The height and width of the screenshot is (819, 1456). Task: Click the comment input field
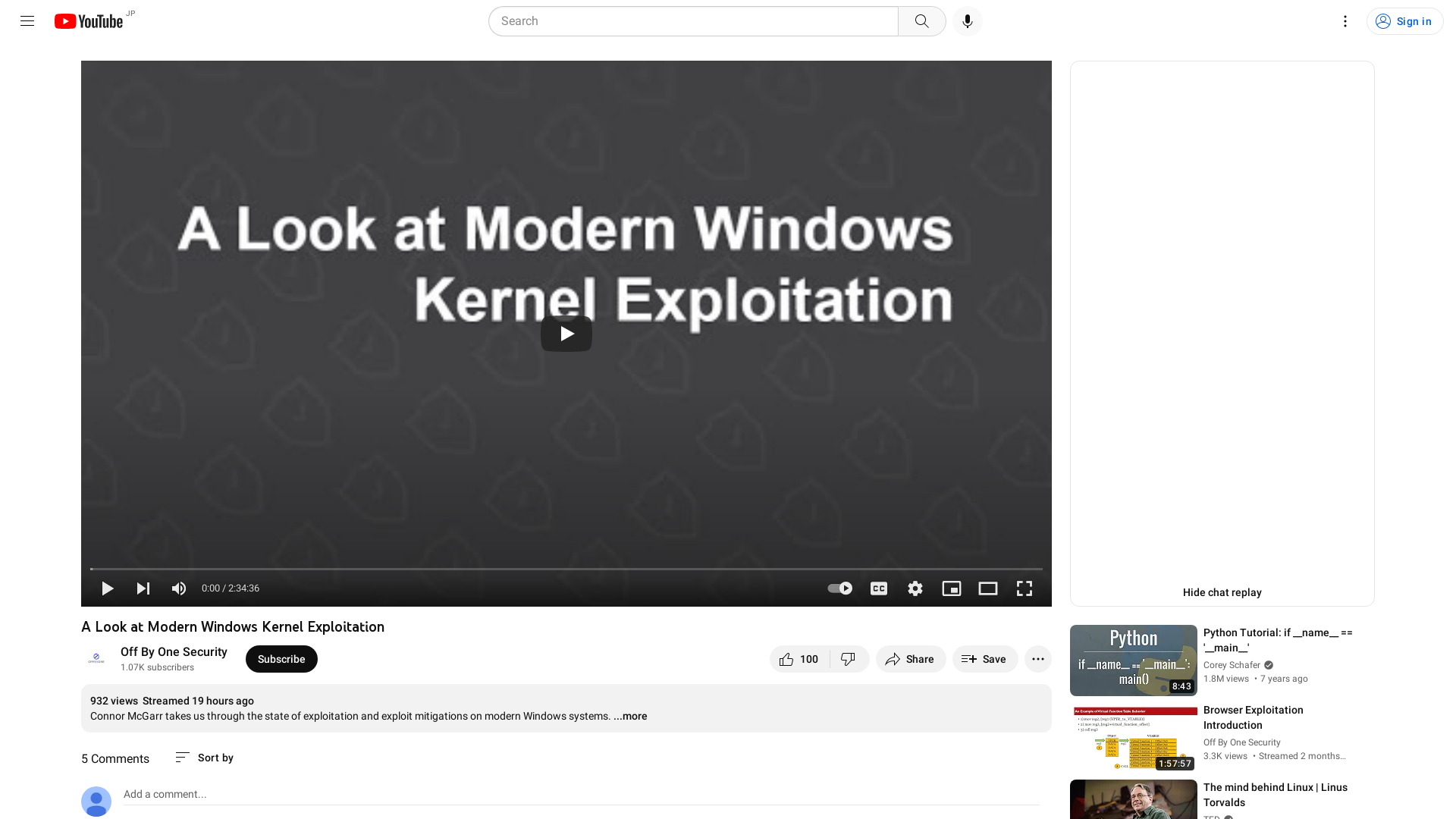(x=303, y=794)
